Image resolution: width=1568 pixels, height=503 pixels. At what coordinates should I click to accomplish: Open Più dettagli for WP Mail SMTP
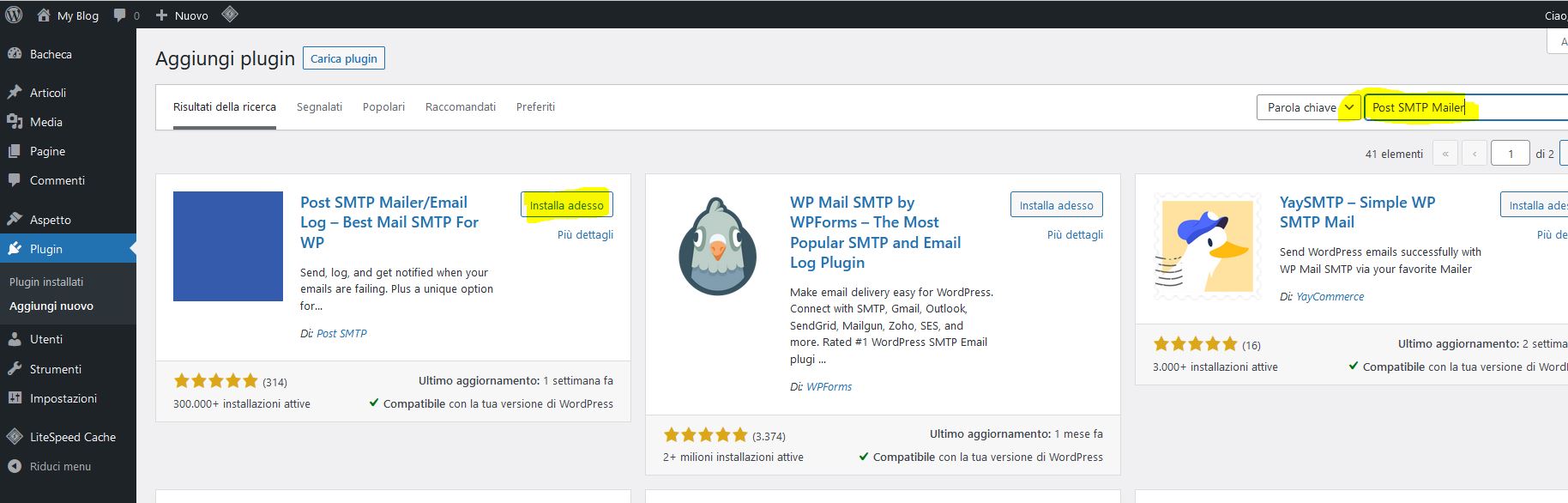click(1075, 234)
